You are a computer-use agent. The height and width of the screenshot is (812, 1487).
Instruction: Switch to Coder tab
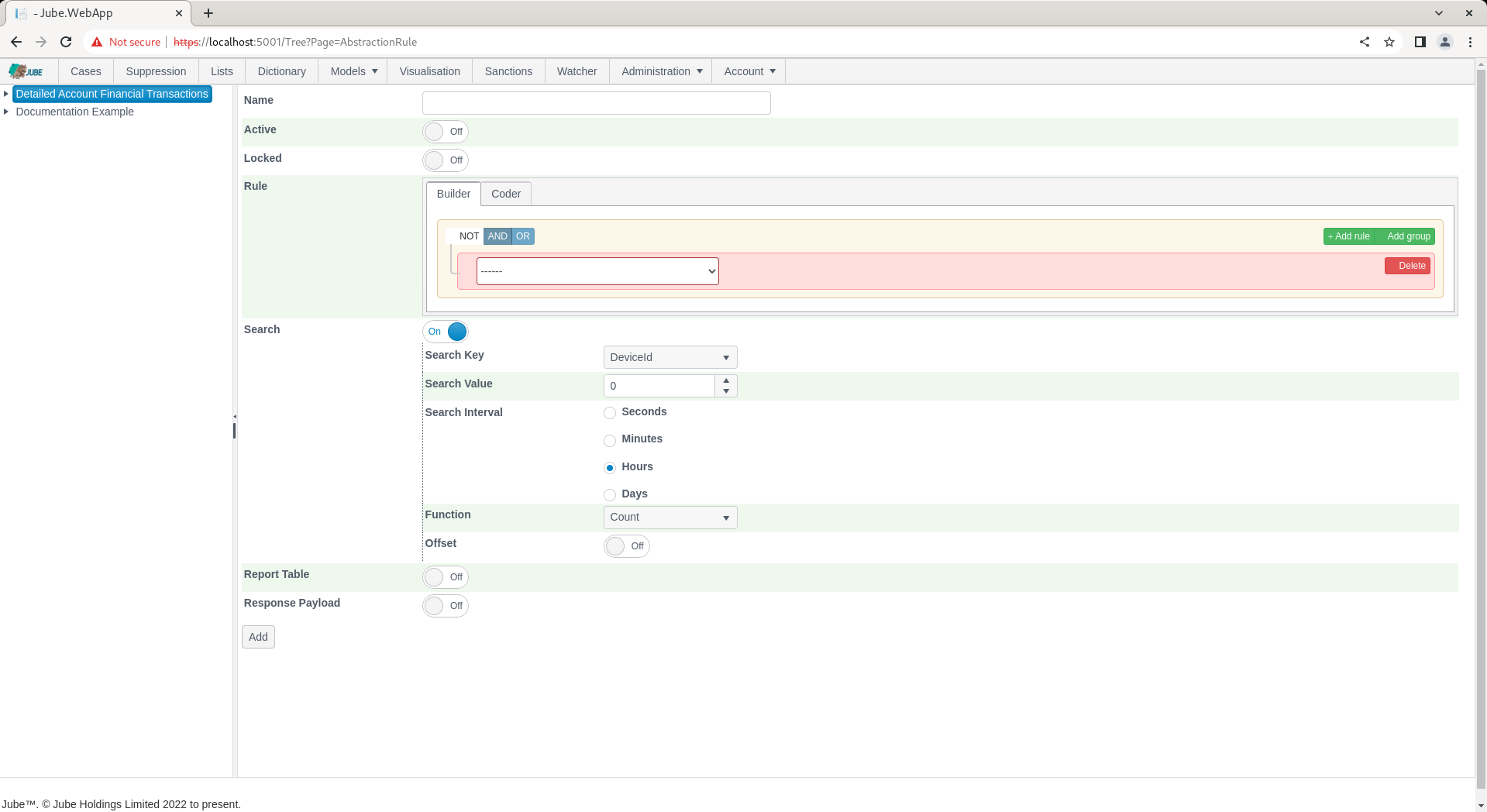[x=506, y=194]
